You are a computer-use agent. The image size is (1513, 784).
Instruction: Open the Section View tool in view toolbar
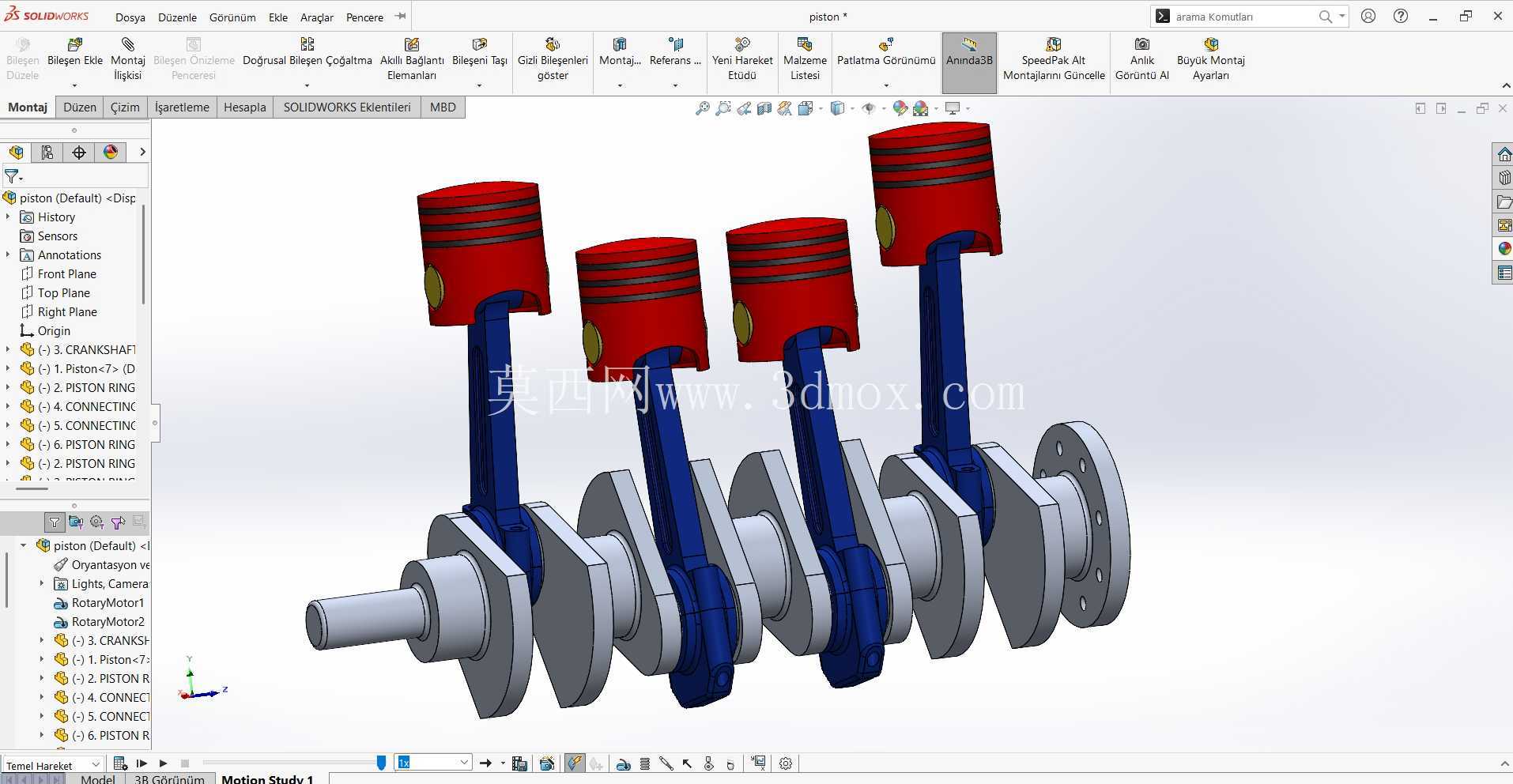(x=764, y=108)
